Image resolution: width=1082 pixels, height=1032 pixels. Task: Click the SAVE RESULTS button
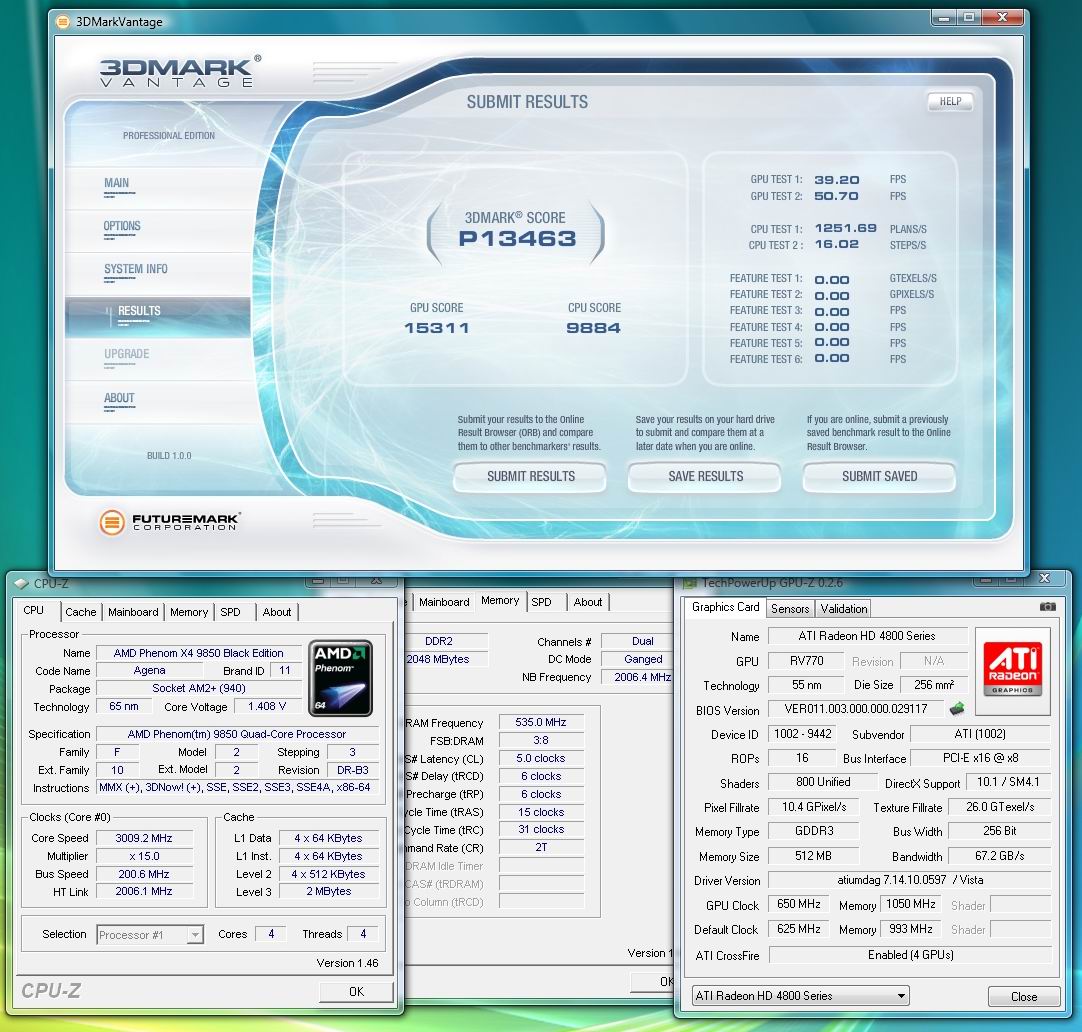[705, 477]
